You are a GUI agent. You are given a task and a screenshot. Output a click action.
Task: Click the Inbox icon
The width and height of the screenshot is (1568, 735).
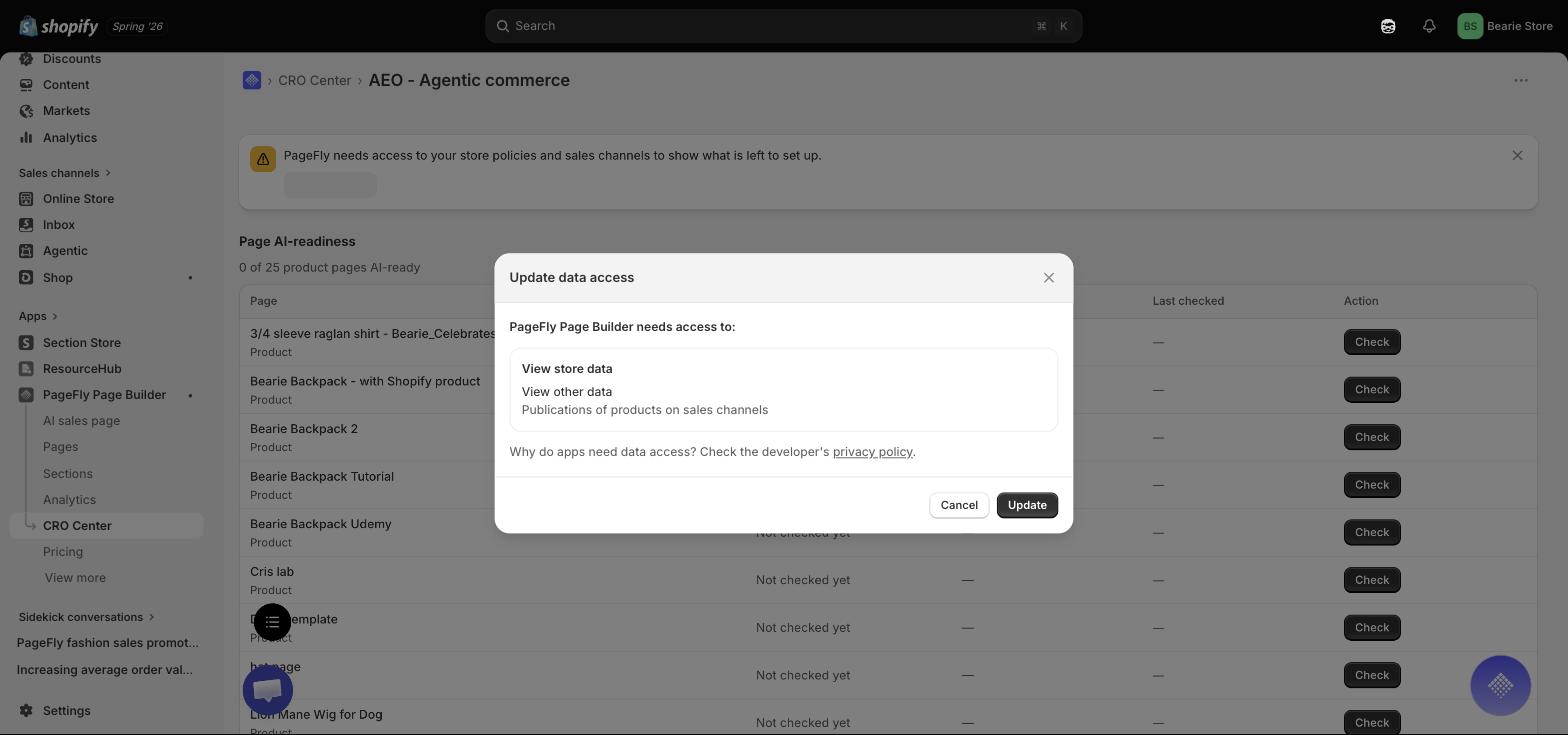pyautogui.click(x=26, y=225)
